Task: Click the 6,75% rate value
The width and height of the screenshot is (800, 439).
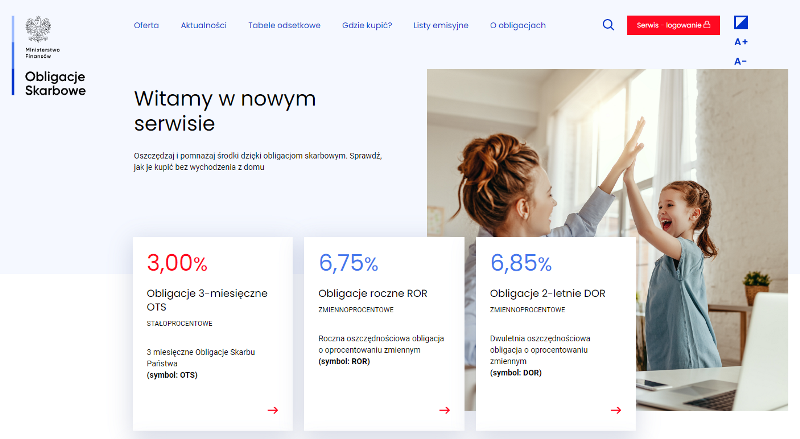Action: click(x=348, y=263)
